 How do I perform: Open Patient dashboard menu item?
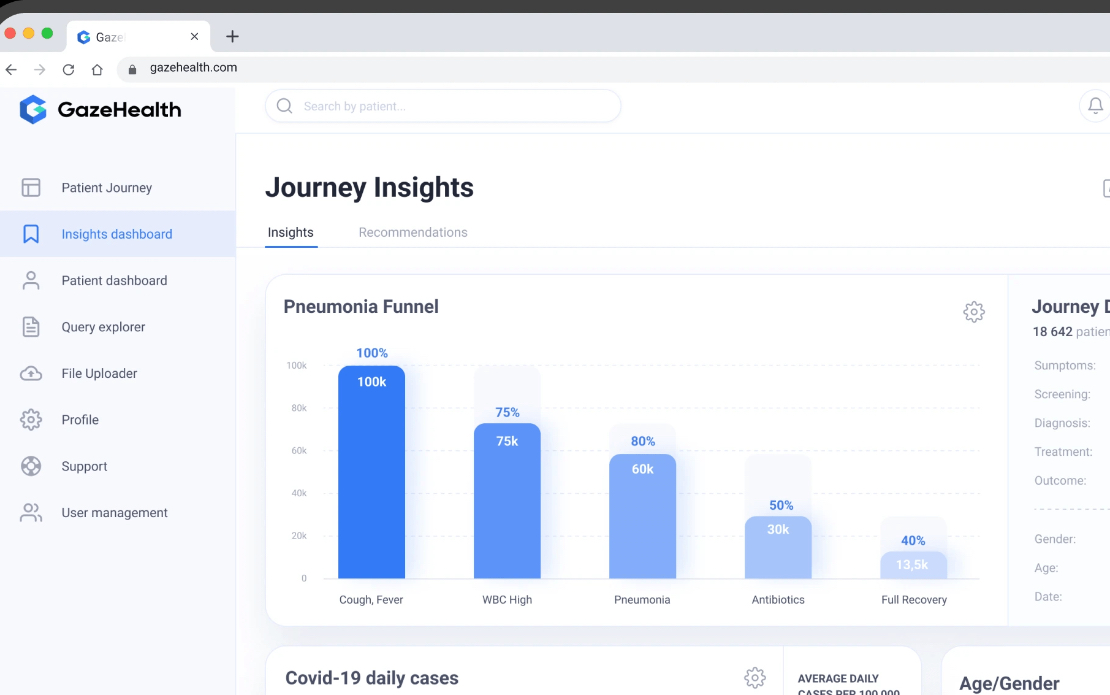click(118, 280)
